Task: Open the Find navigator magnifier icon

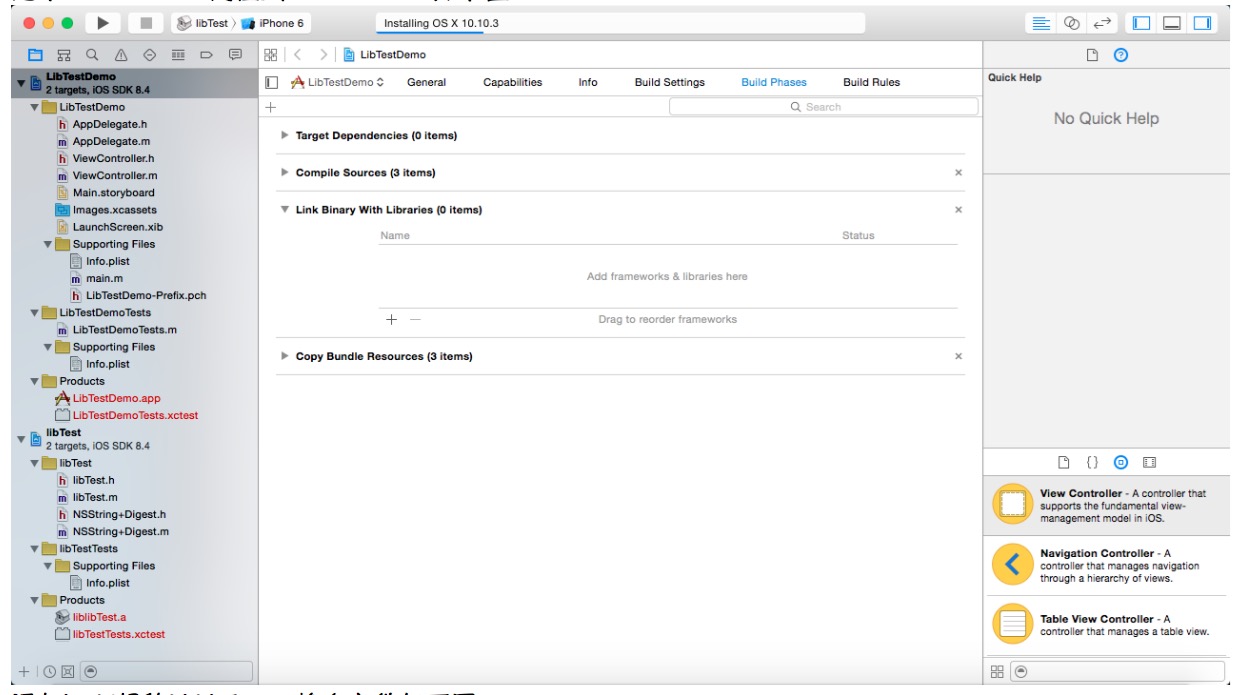Action: [92, 54]
